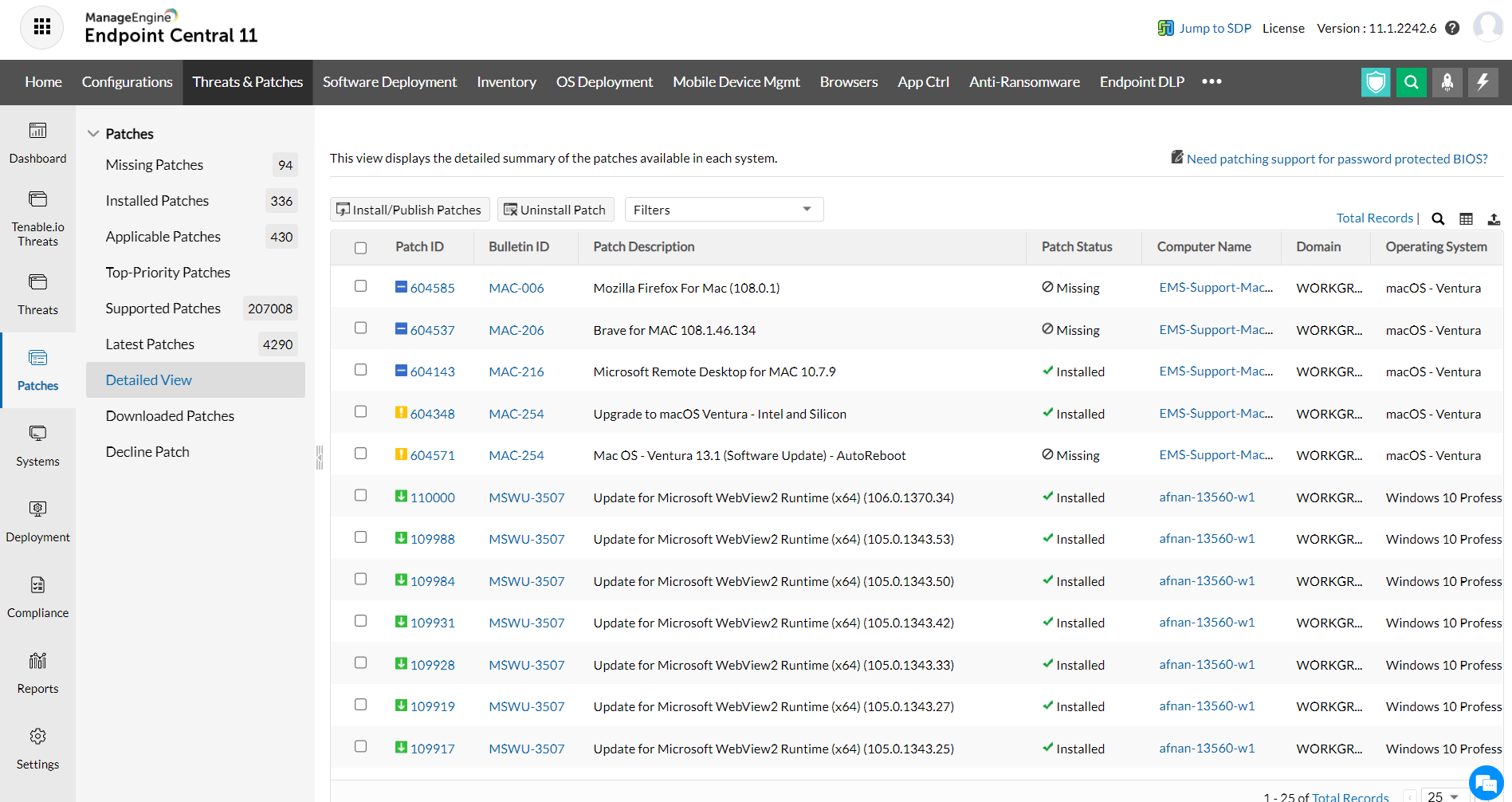Click the export table icon

[x=1494, y=218]
